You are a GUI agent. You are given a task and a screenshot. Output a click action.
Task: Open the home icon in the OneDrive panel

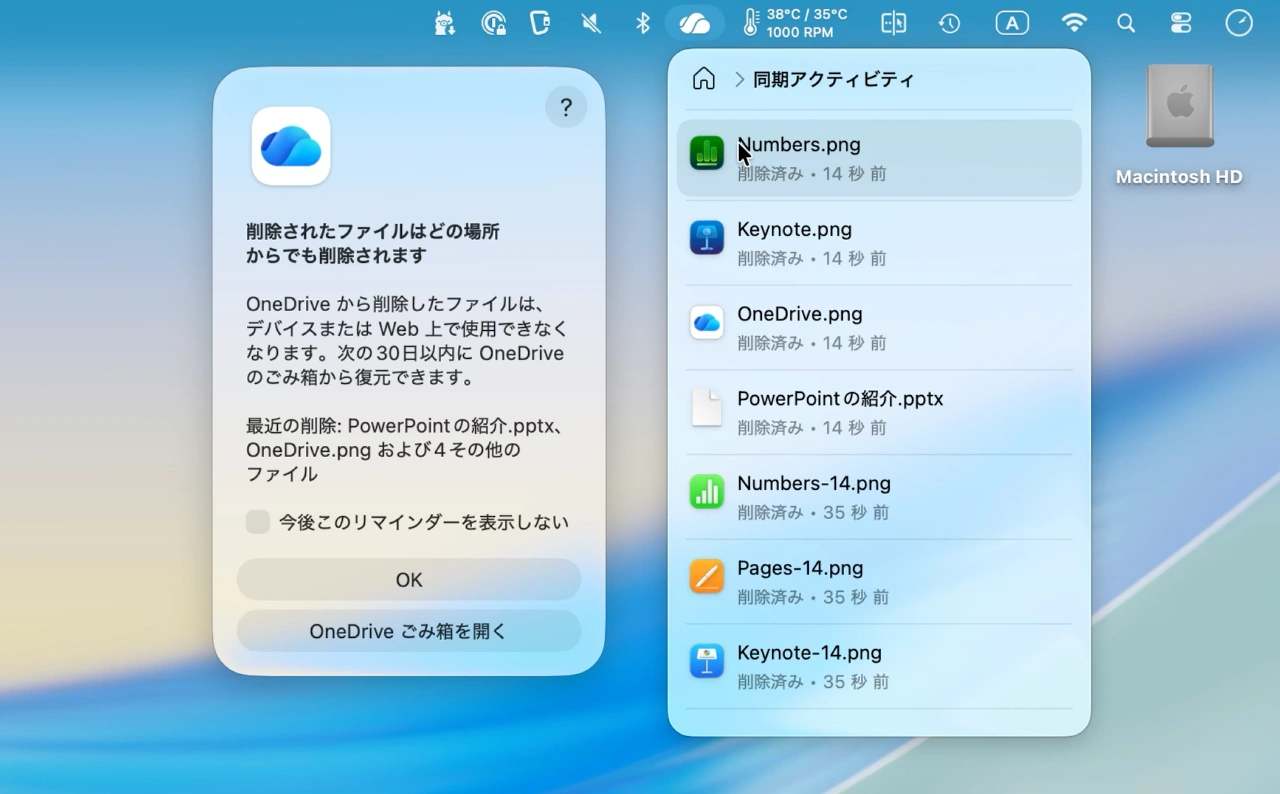point(704,79)
